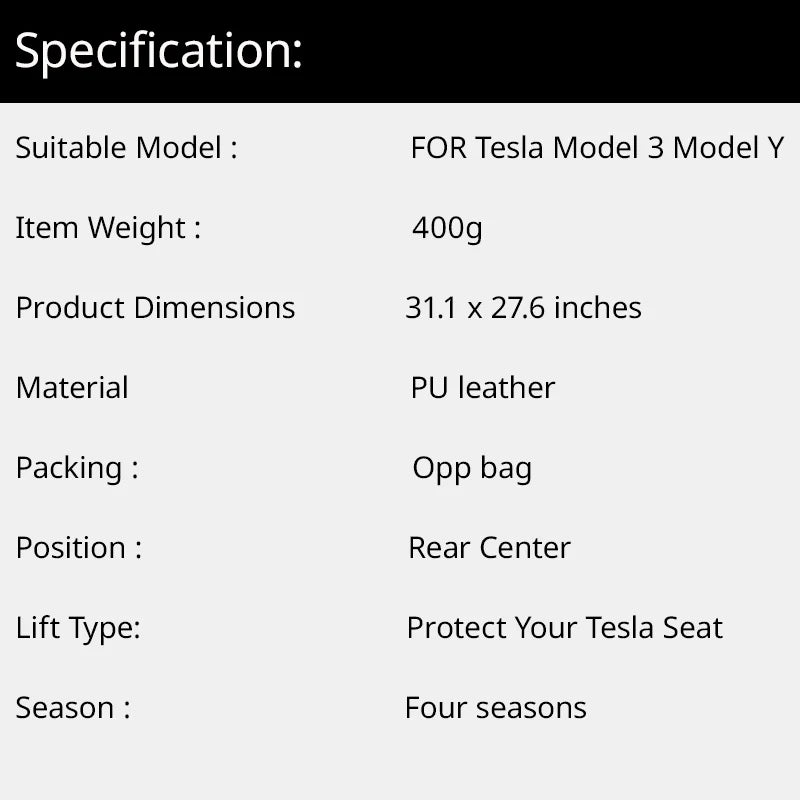This screenshot has width=800, height=800.
Task: Click 'Tesla' in the Suitable Model row
Action: (510, 148)
